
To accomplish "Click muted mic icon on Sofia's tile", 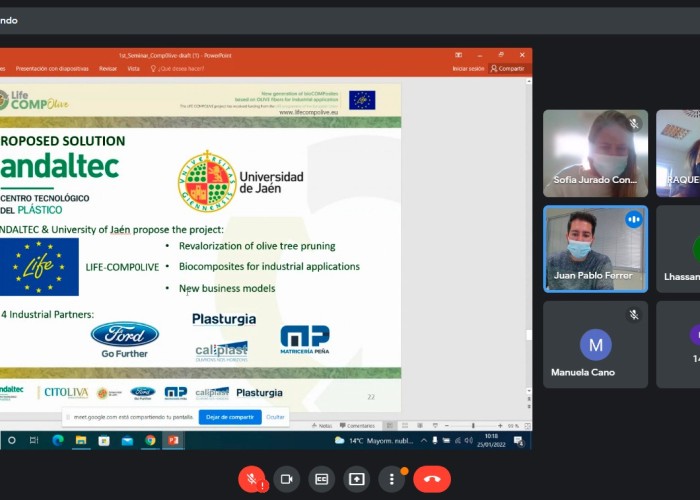I will click(633, 123).
